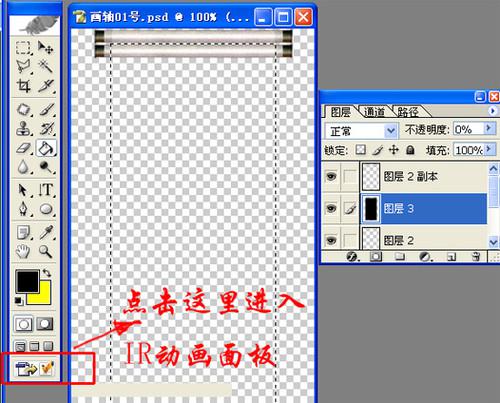Select the Move tool
The image size is (500, 403).
coord(45,48)
